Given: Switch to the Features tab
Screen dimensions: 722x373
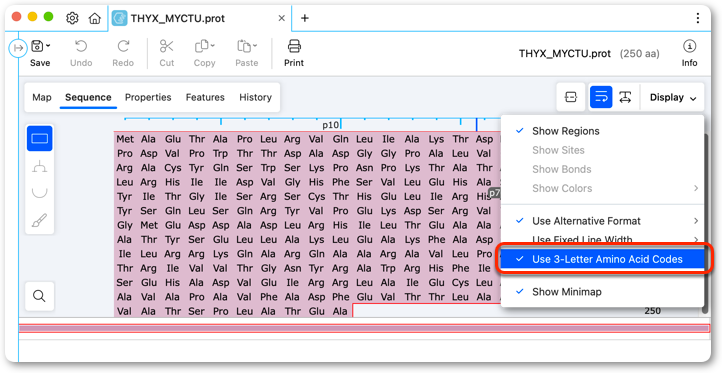Looking at the screenshot, I should [205, 97].
